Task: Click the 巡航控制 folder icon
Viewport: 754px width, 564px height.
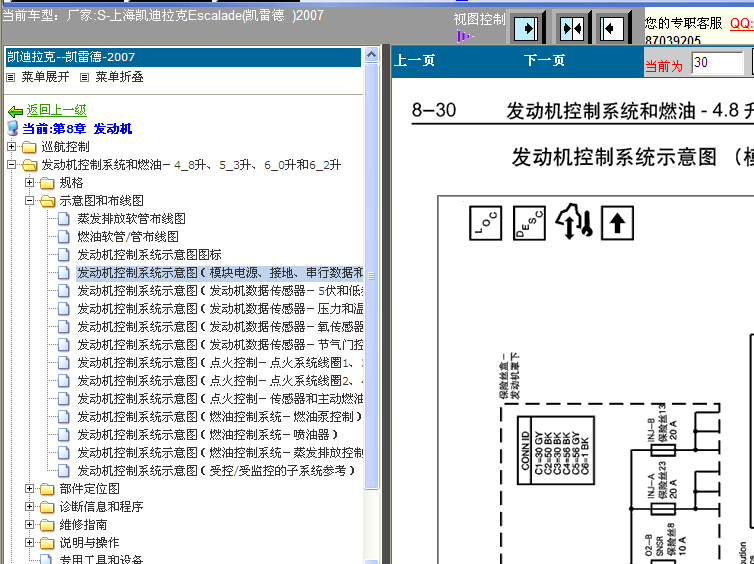Action: [x=29, y=147]
